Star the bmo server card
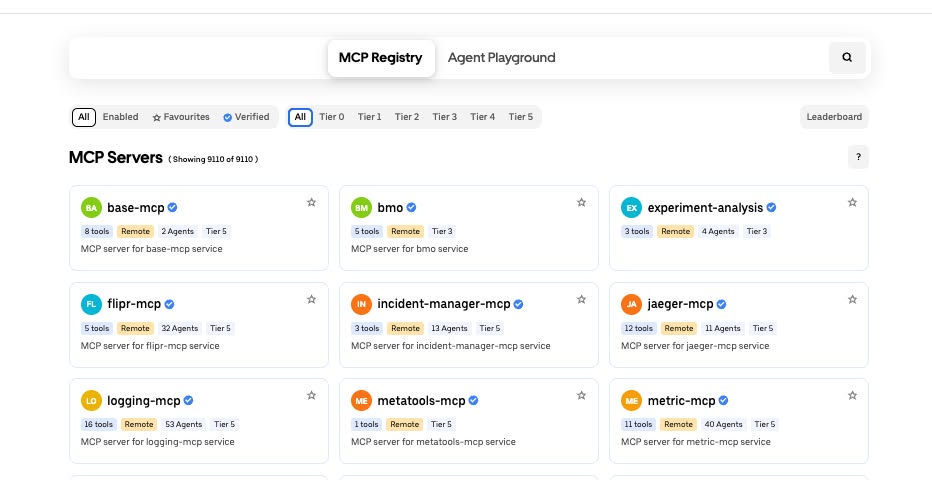The width and height of the screenshot is (932, 480). [x=581, y=203]
